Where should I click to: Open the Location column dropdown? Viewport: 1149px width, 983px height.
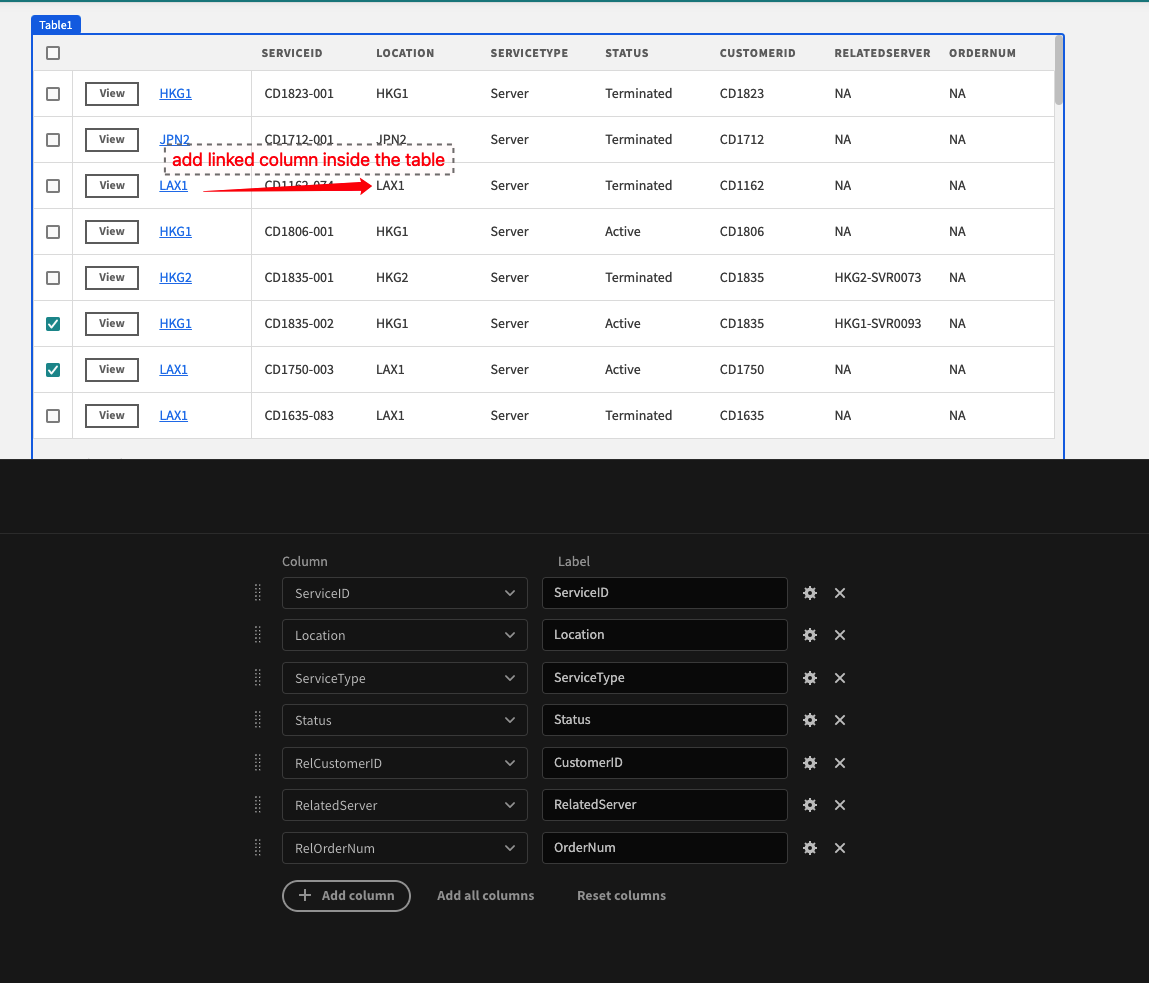click(x=404, y=635)
